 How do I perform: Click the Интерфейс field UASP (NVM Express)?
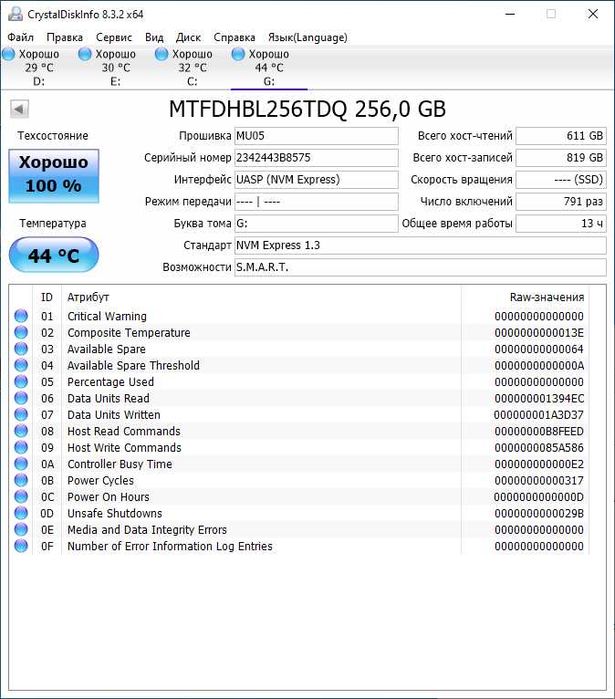[316, 180]
